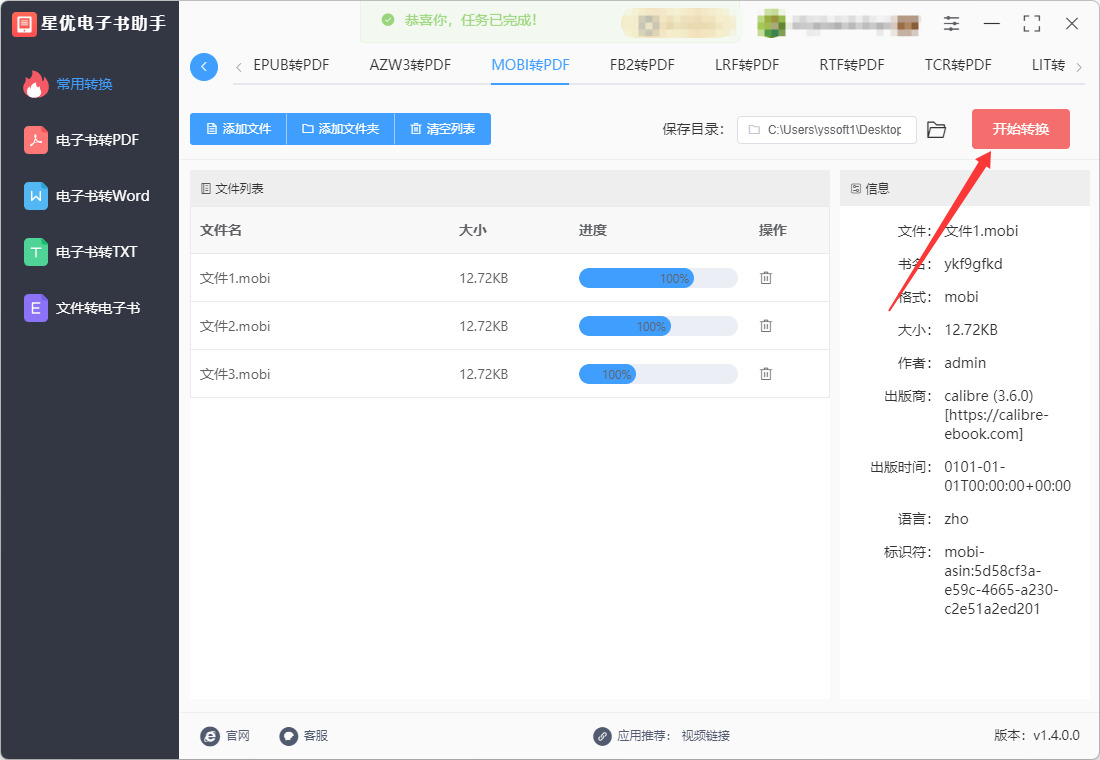Click trash icon for 文件3.mobi
Image resolution: width=1100 pixels, height=760 pixels.
765,374
